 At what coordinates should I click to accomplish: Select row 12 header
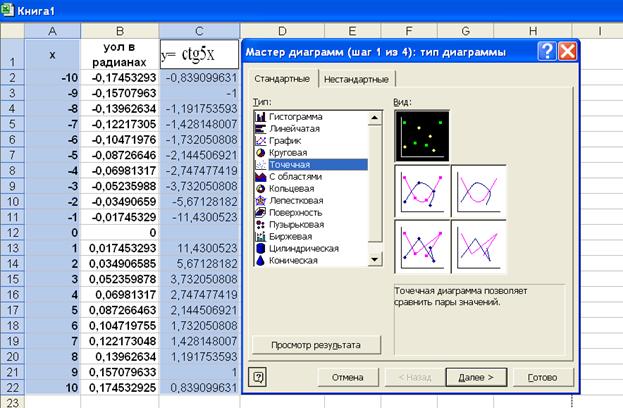click(13, 232)
